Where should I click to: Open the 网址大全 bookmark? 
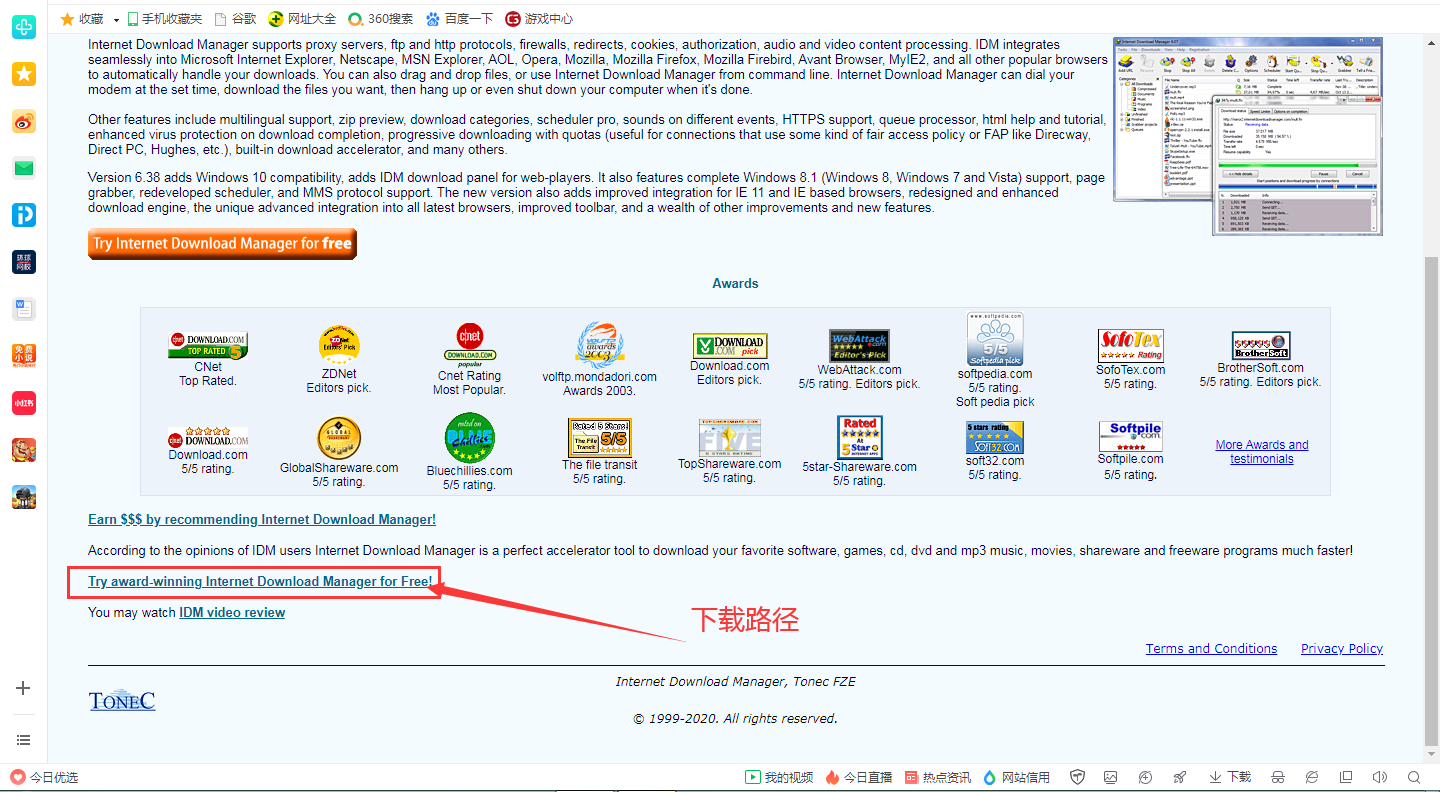click(303, 18)
